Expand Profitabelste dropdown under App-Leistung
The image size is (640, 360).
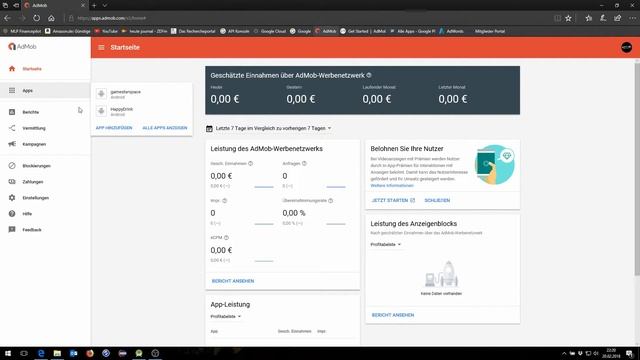[226, 316]
